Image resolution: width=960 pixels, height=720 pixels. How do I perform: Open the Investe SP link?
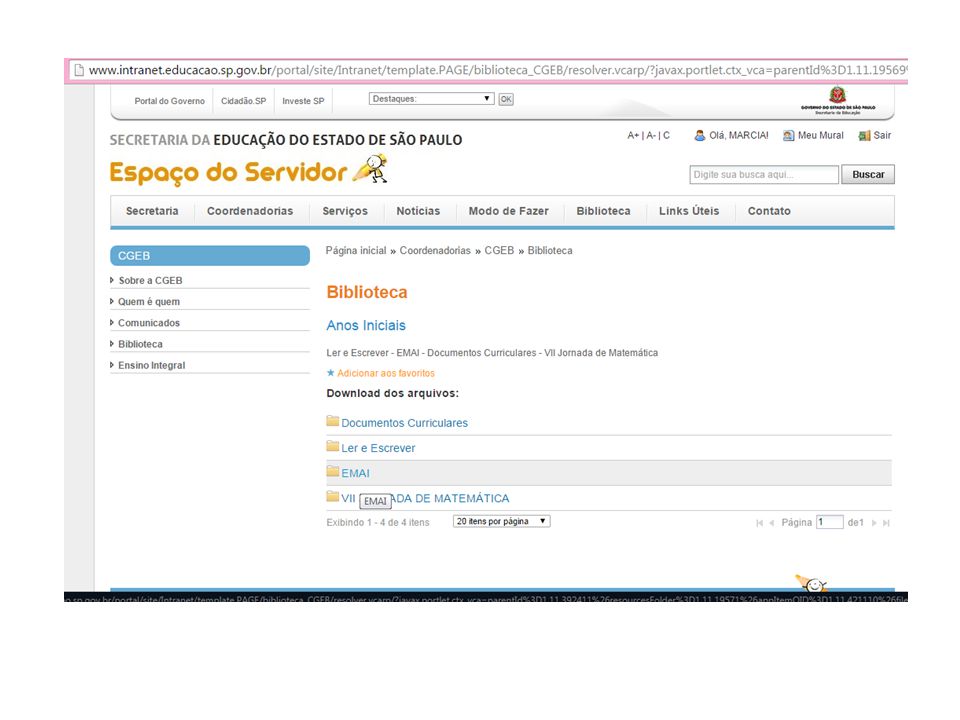[x=303, y=101]
